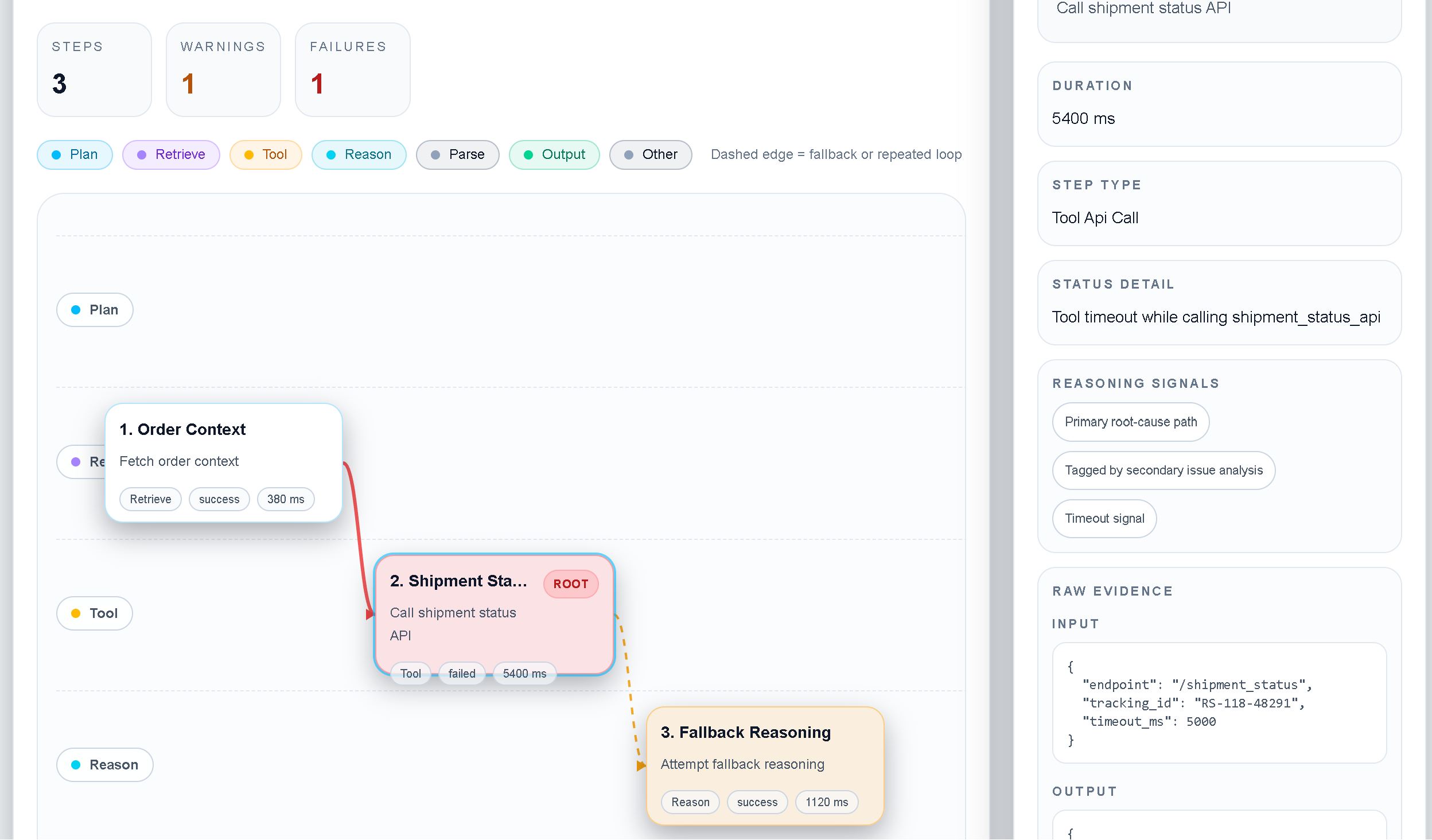Toggle the Tool legend filter chip
Screen dimensions: 1432x840
click(266, 154)
